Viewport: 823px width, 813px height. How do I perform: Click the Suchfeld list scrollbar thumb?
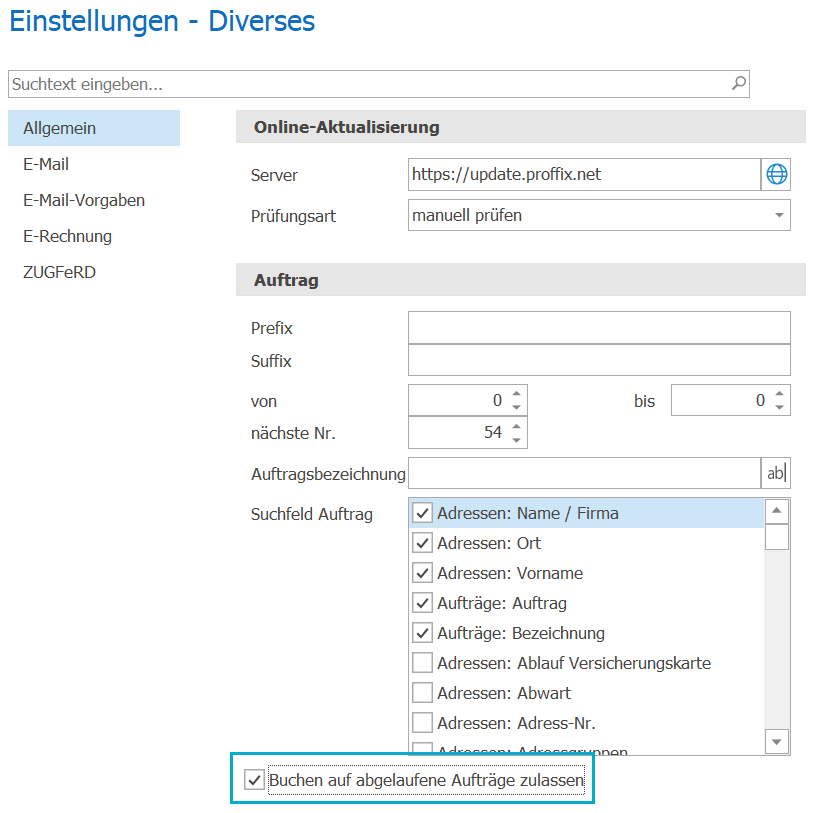pyautogui.click(x=777, y=536)
